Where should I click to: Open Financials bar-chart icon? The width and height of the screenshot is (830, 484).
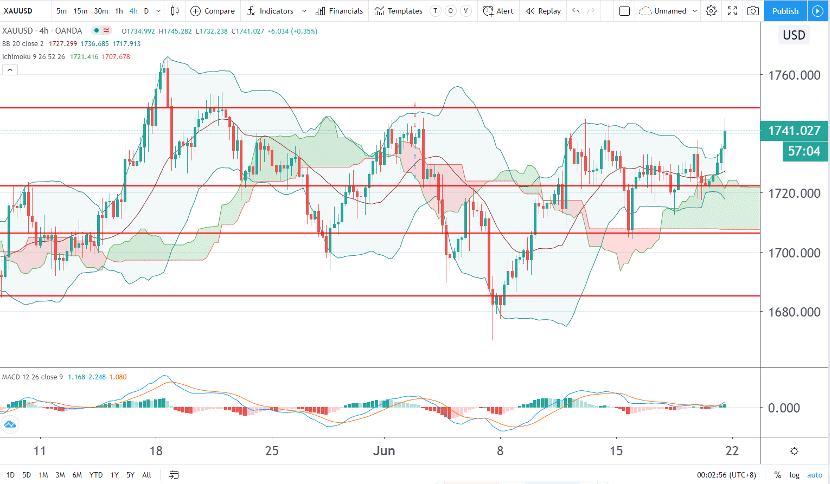click(320, 11)
